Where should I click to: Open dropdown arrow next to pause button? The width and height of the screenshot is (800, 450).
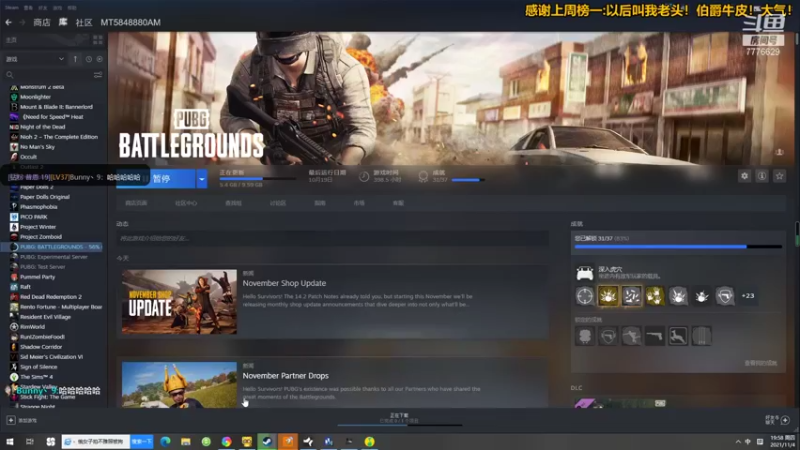click(x=202, y=179)
